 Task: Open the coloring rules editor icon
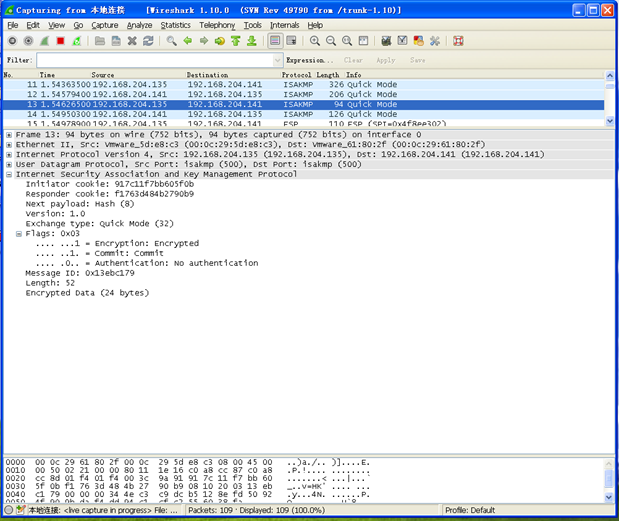click(419, 41)
